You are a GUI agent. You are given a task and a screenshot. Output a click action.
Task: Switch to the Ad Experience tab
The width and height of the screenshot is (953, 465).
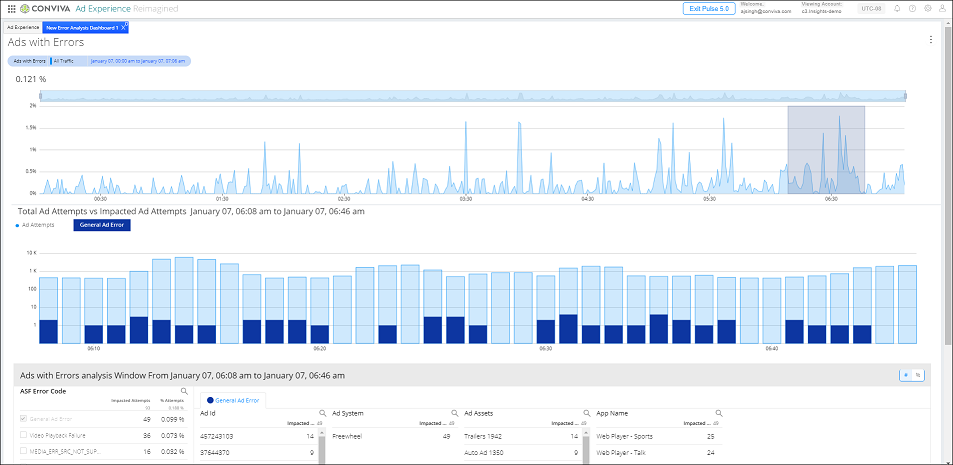click(x=23, y=27)
